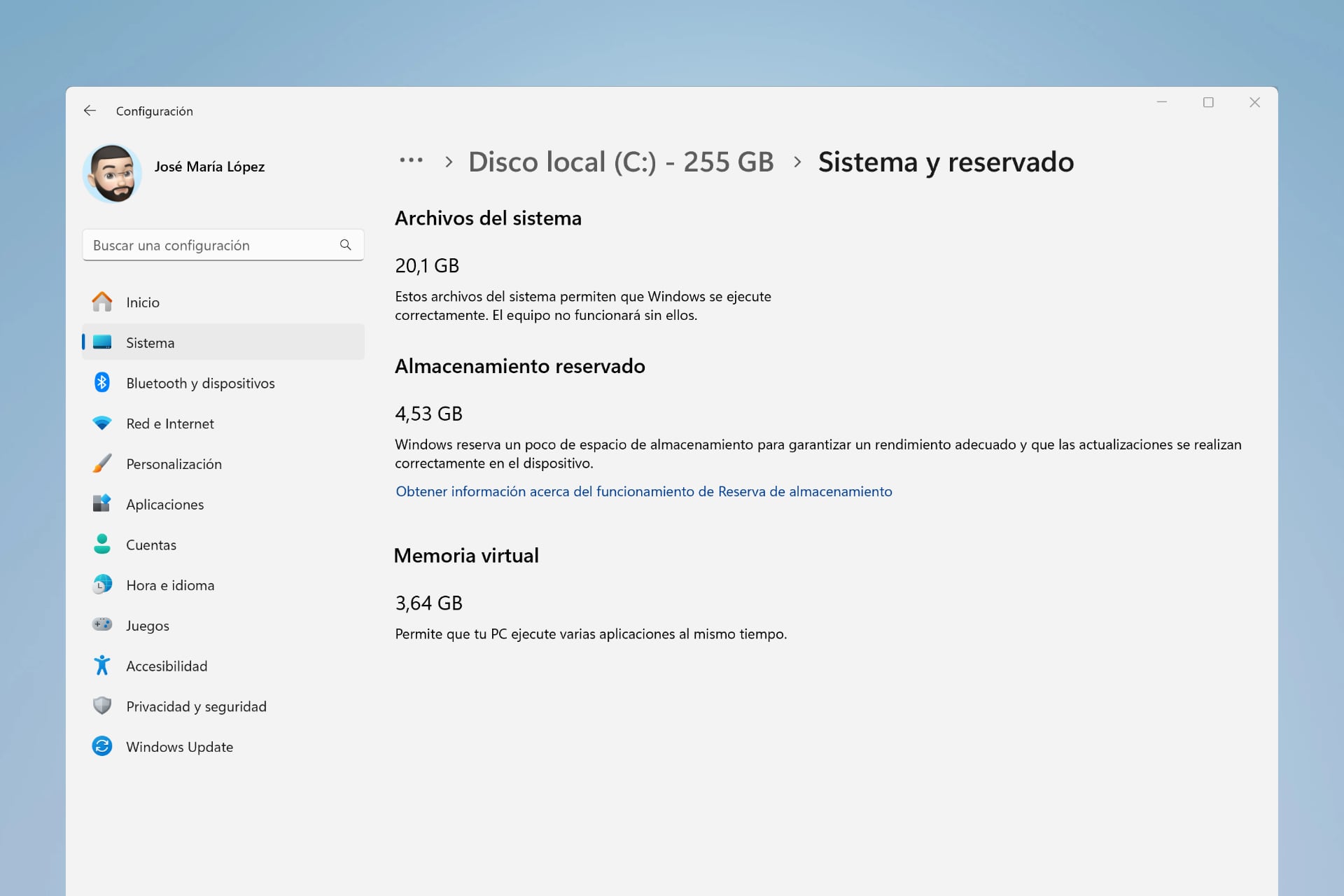
Task: Click the Buscar una configuración field
Action: tap(210, 246)
